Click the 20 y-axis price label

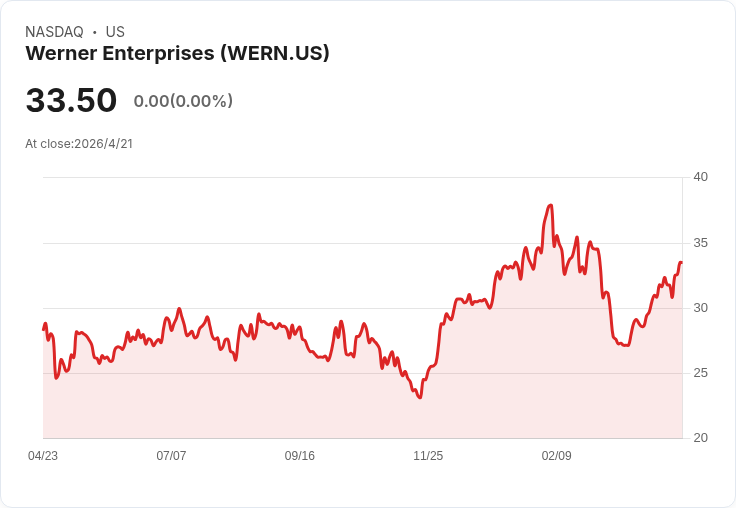click(x=700, y=438)
